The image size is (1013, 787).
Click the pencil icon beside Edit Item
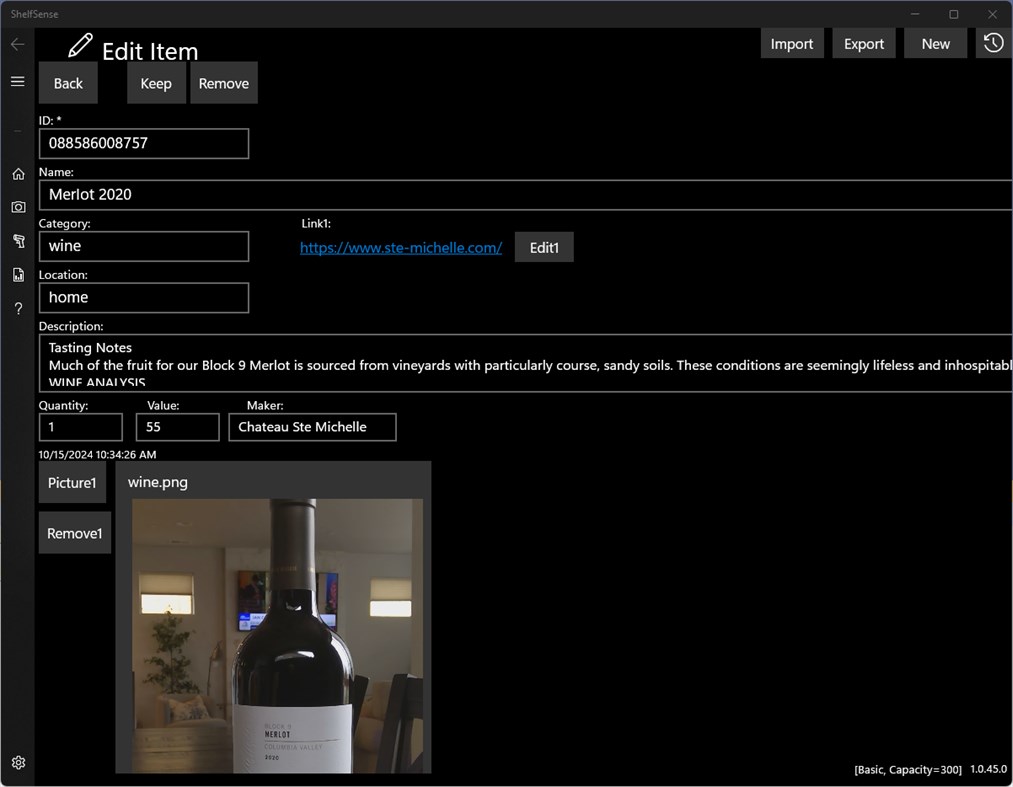click(x=79, y=43)
